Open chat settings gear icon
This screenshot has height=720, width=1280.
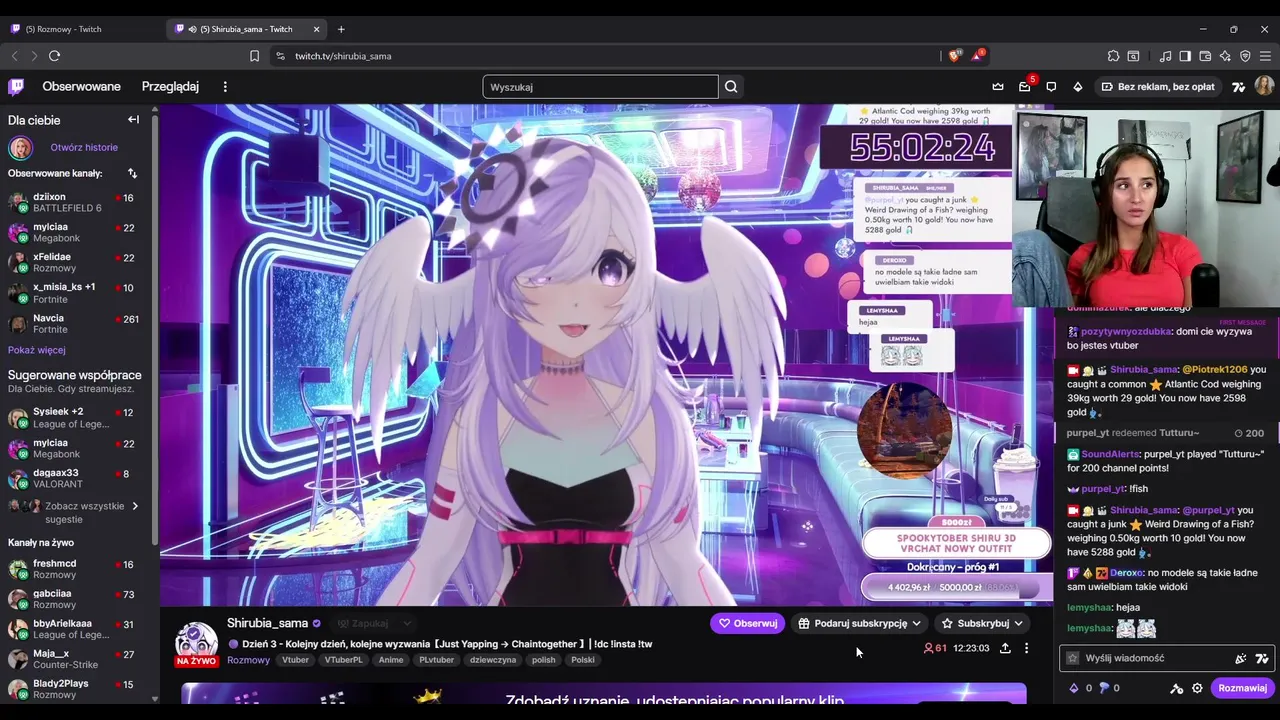click(1197, 688)
